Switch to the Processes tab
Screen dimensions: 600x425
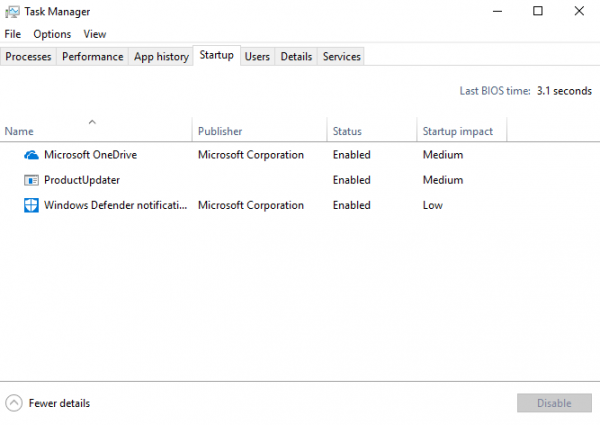tap(28, 57)
